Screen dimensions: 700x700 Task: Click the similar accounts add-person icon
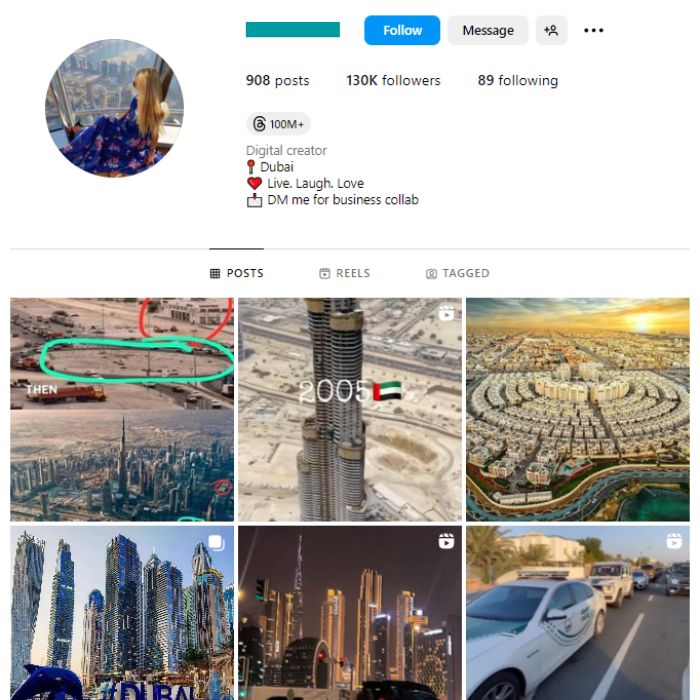tap(551, 30)
